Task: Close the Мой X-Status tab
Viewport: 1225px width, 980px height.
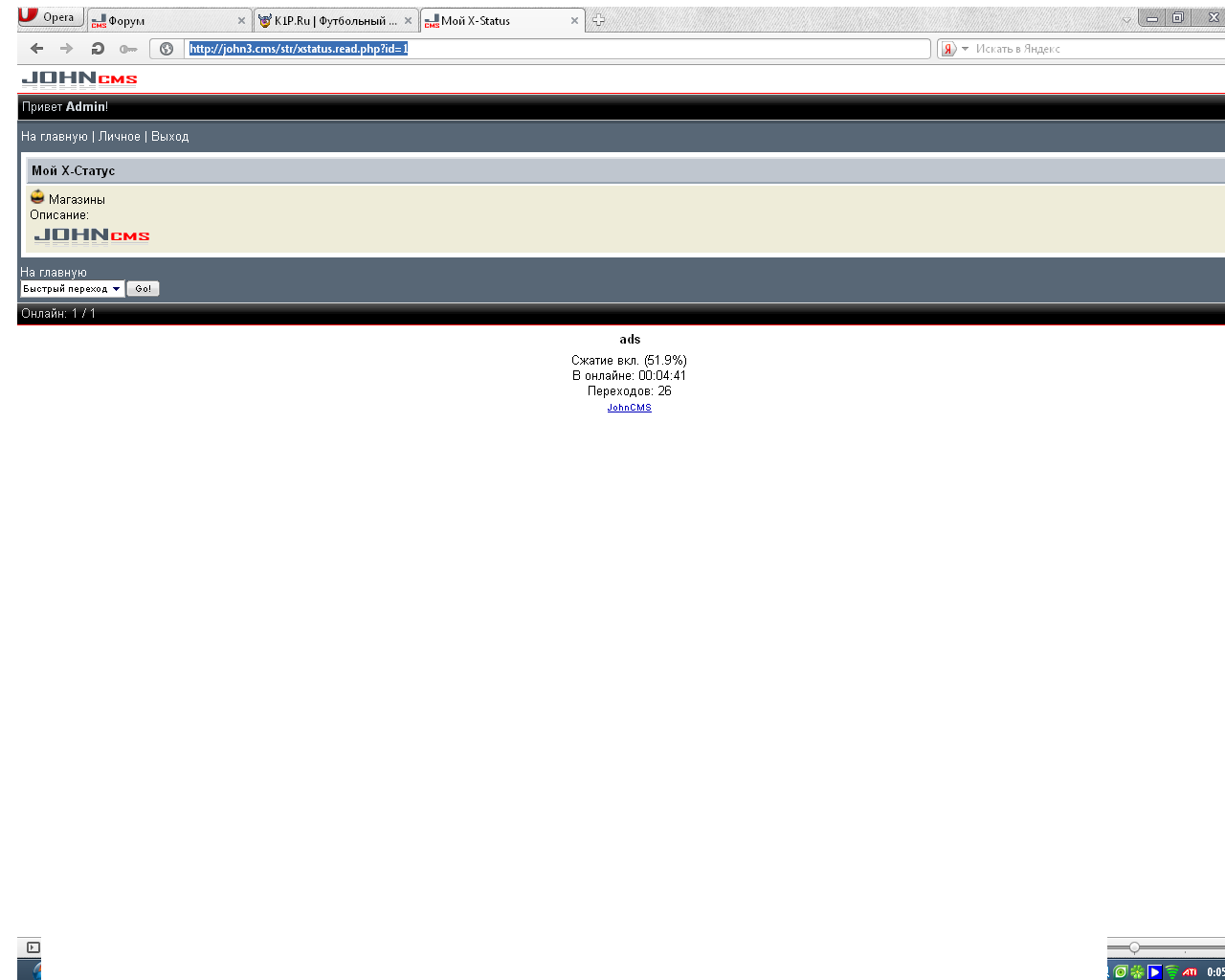Action: pos(574,20)
